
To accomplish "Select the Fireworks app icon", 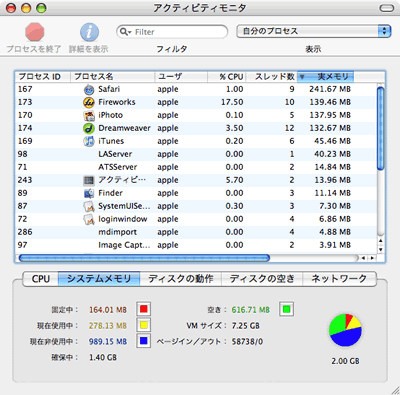I will pos(89,102).
